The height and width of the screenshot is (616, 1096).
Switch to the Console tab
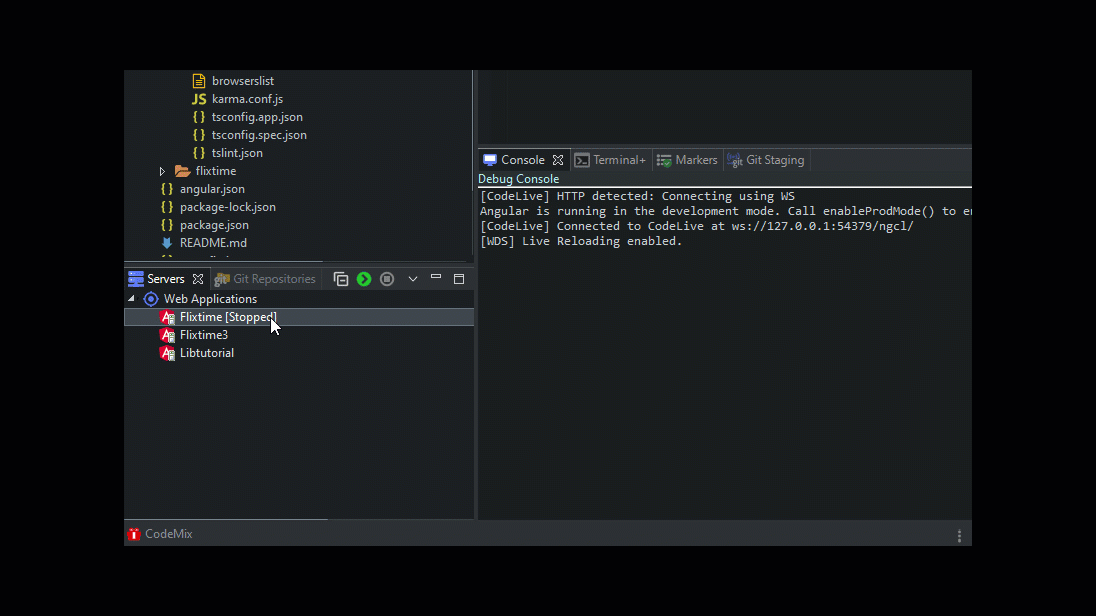pos(521,159)
